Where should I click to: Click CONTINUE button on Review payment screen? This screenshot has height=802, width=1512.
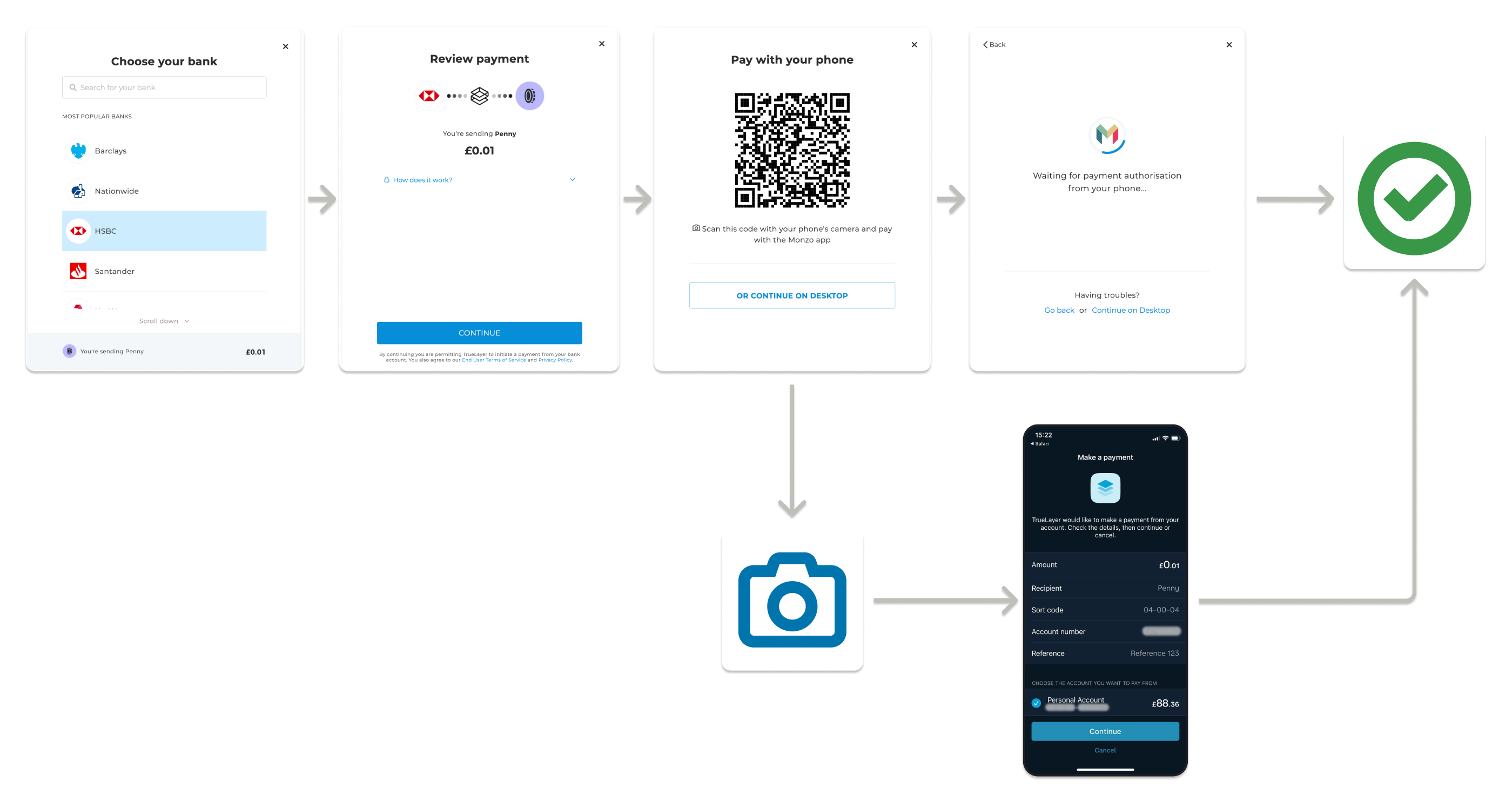[478, 333]
